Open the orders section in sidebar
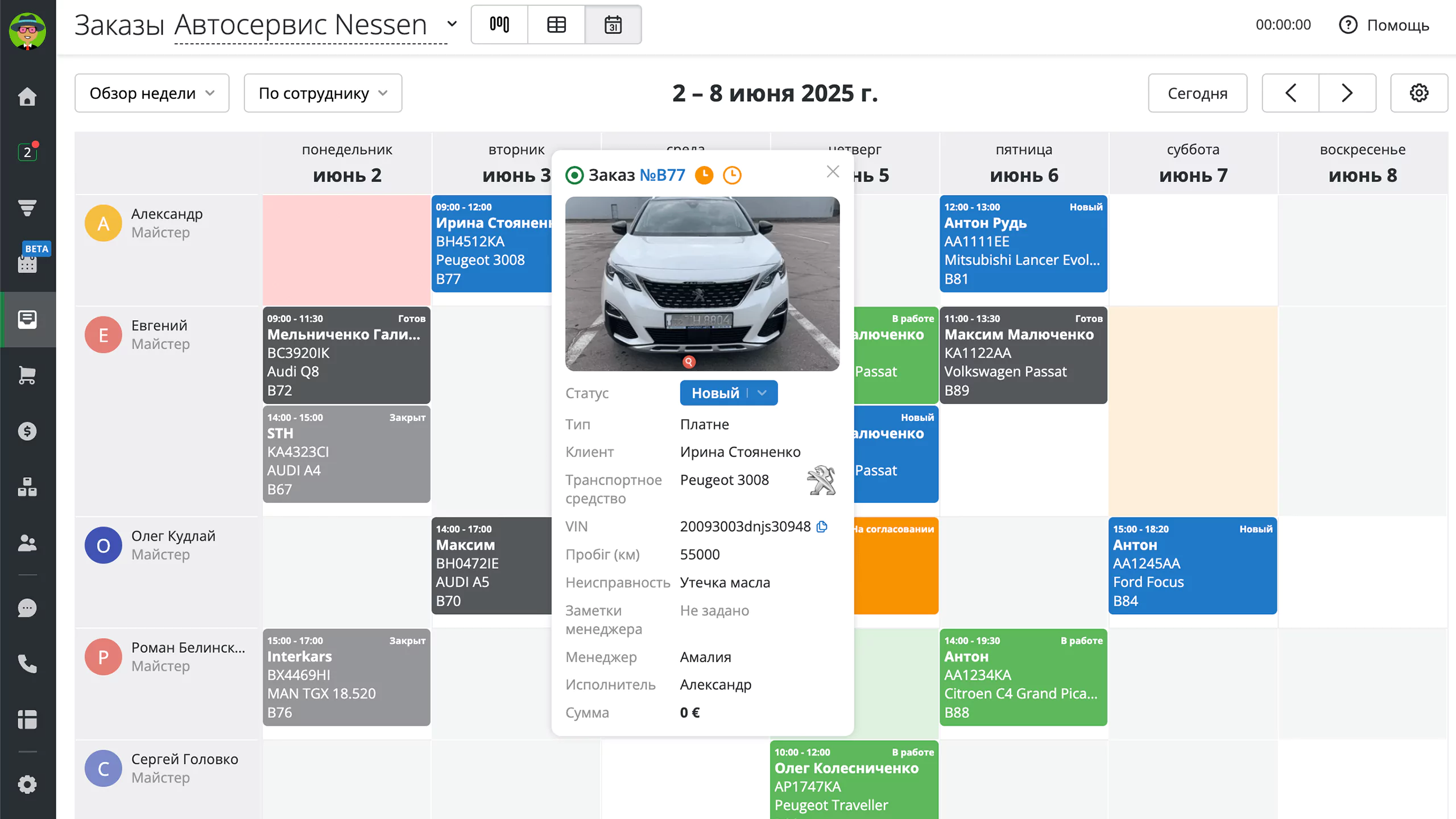Image resolution: width=1456 pixels, height=819 pixels. [x=27, y=319]
